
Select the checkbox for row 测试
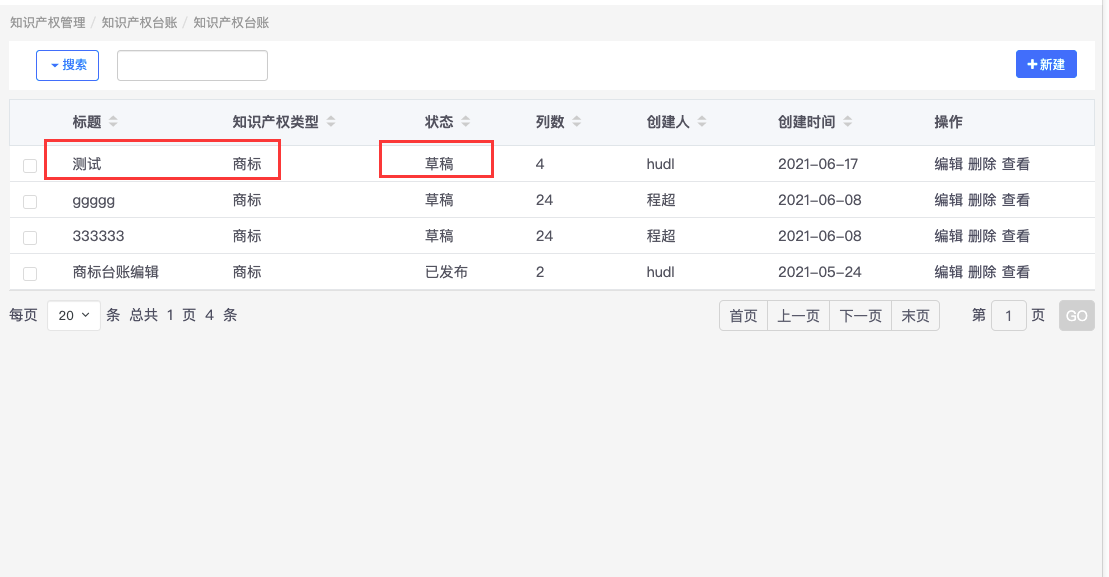pos(30,165)
